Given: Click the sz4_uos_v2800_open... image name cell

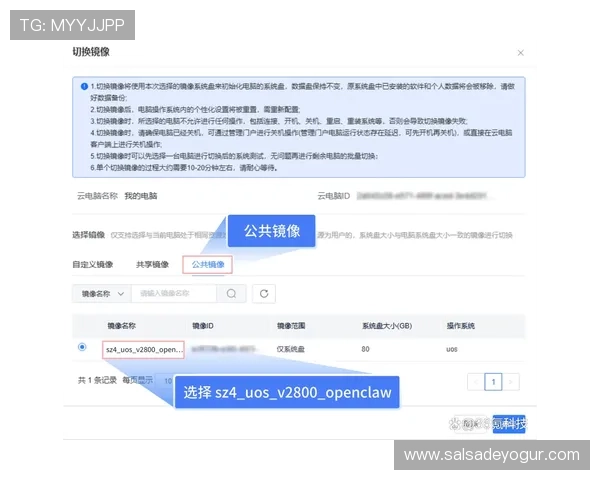Looking at the screenshot, I should (x=143, y=349).
